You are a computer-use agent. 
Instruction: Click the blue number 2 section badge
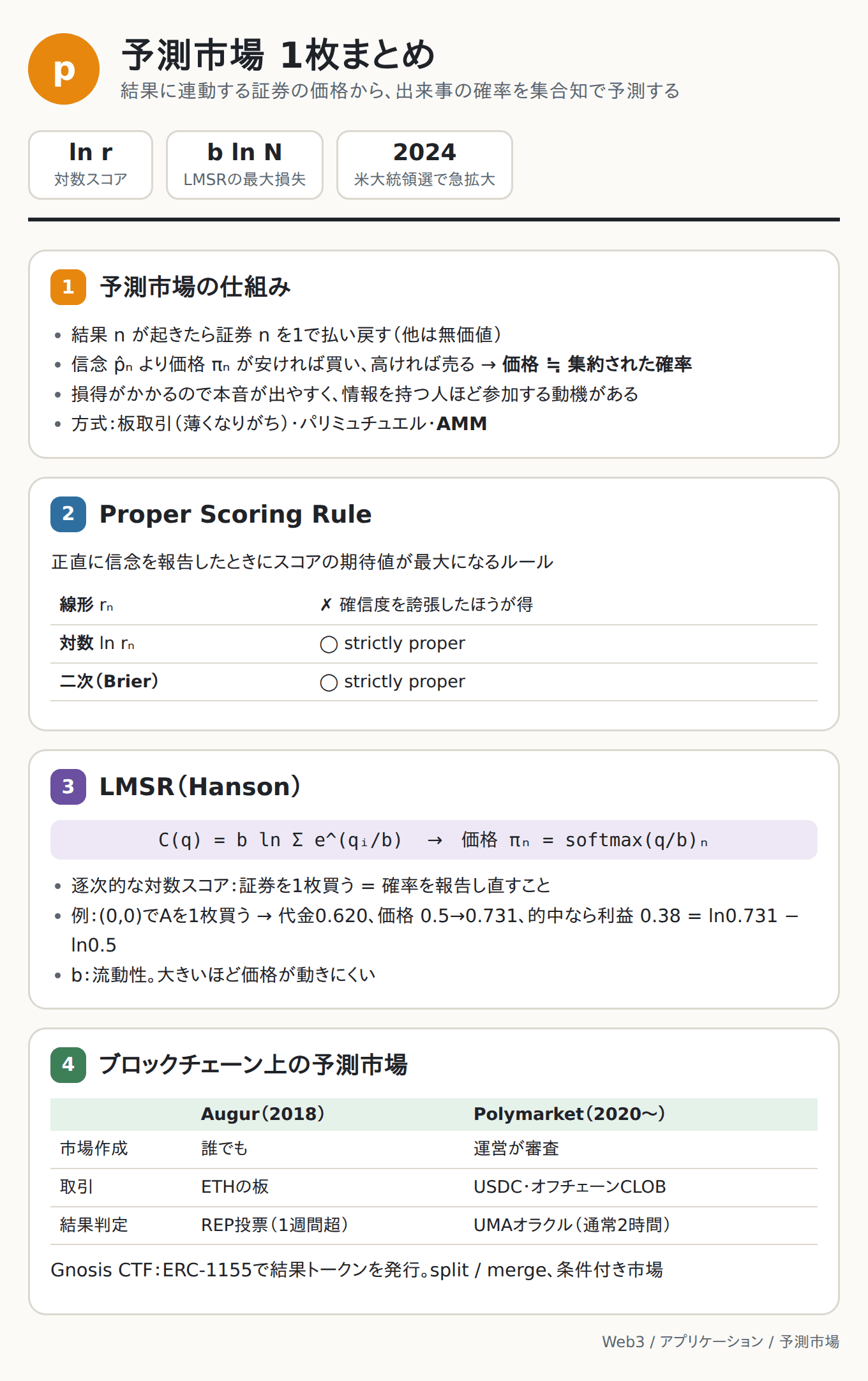[x=68, y=514]
